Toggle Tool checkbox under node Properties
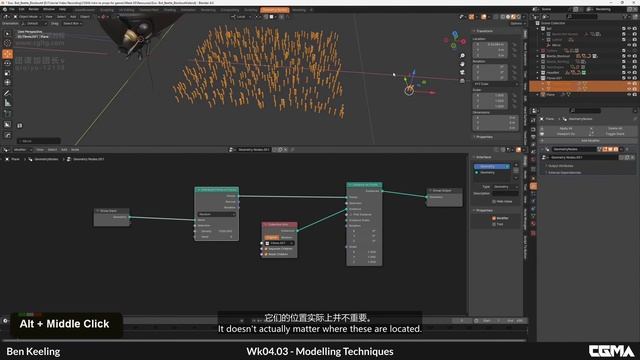Screen dimensions: 640x360 click(494, 224)
